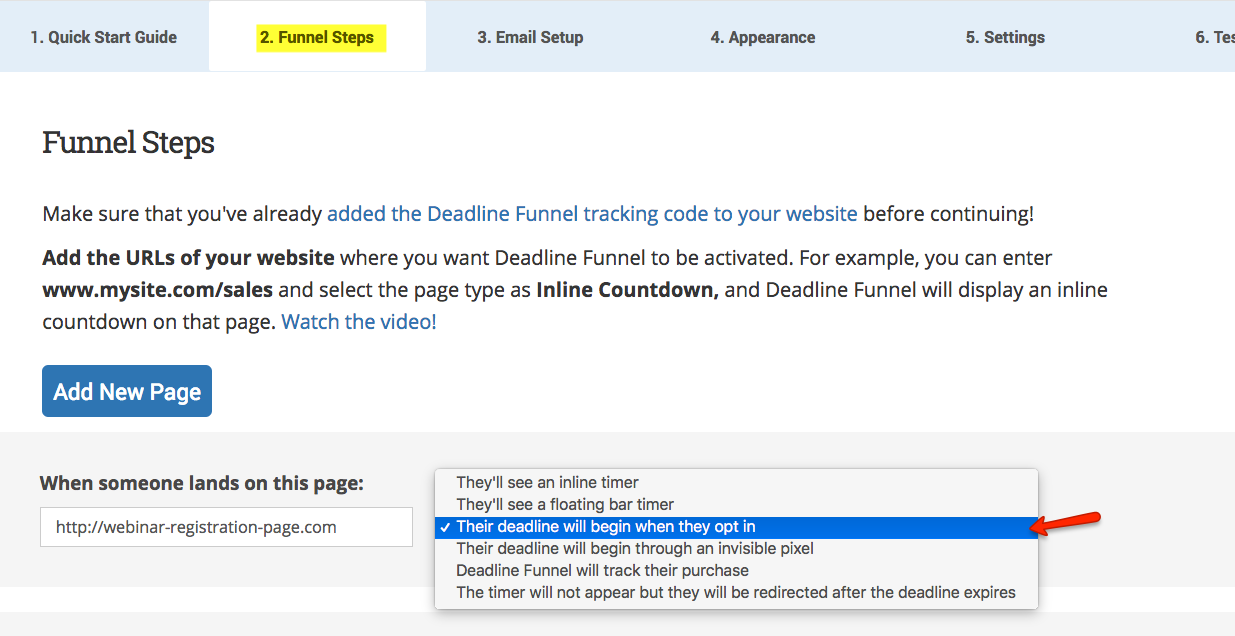Select the 2. Funnel Steps tab
1235x636 pixels.
click(x=317, y=37)
